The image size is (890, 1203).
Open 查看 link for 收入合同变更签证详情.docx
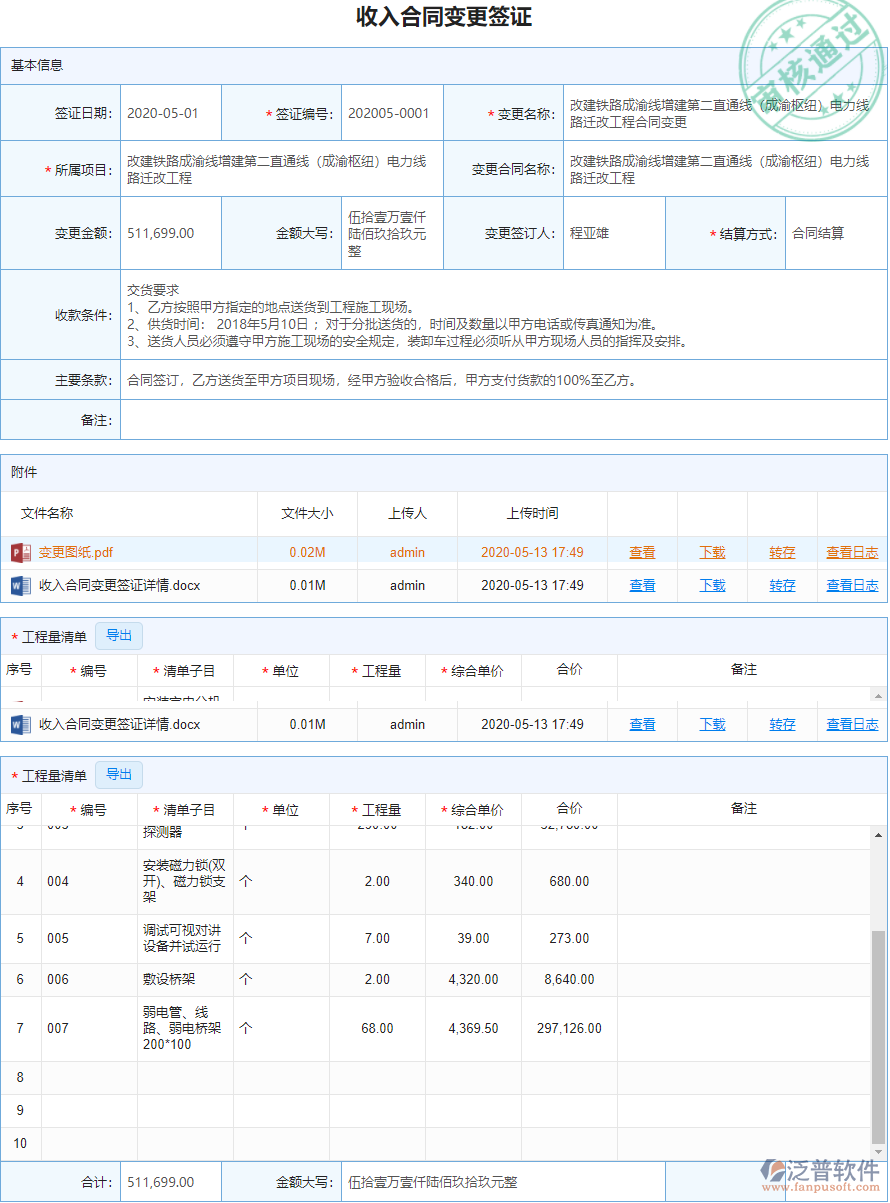pyautogui.click(x=642, y=585)
